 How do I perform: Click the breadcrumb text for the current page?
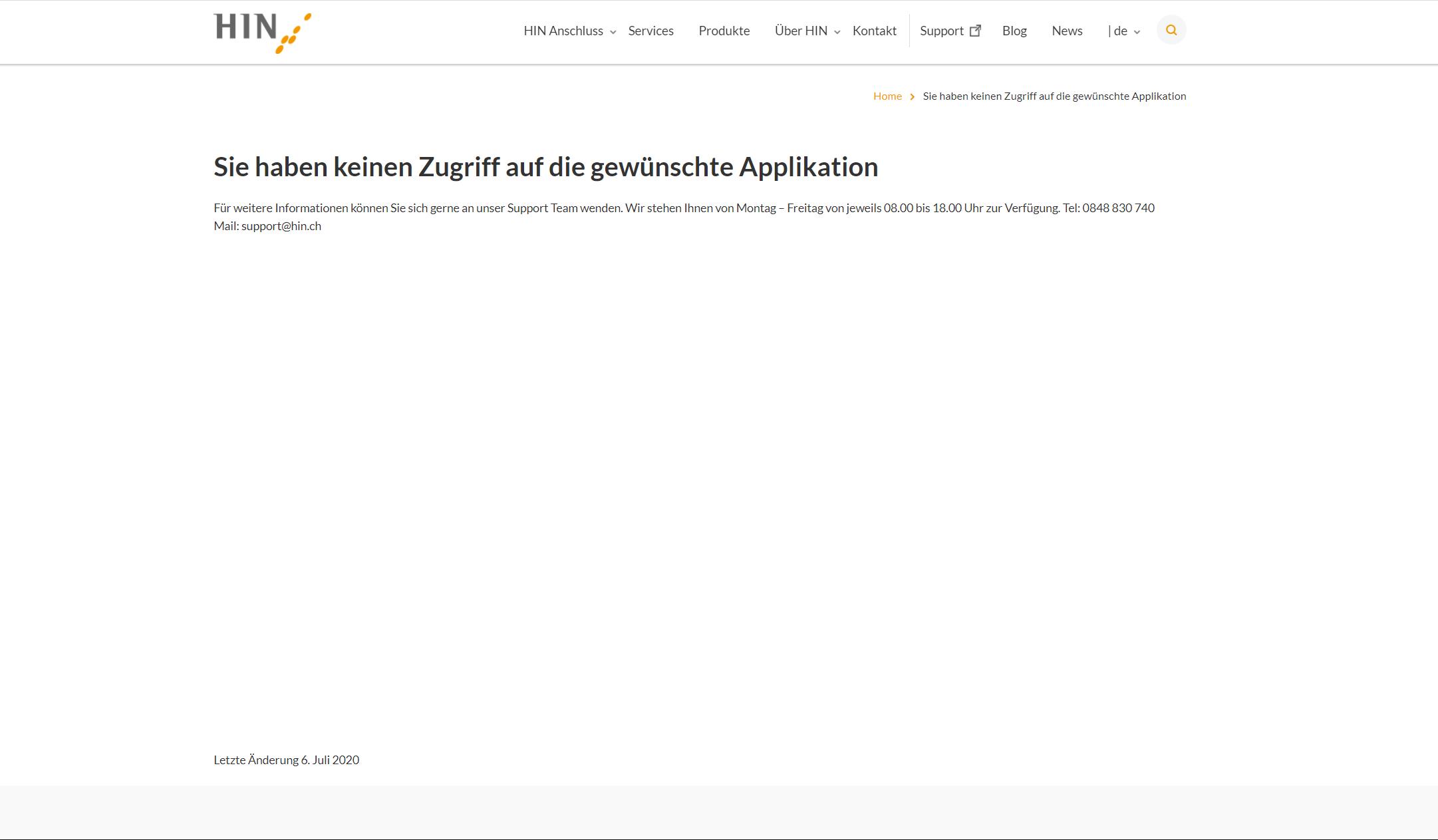click(1054, 96)
